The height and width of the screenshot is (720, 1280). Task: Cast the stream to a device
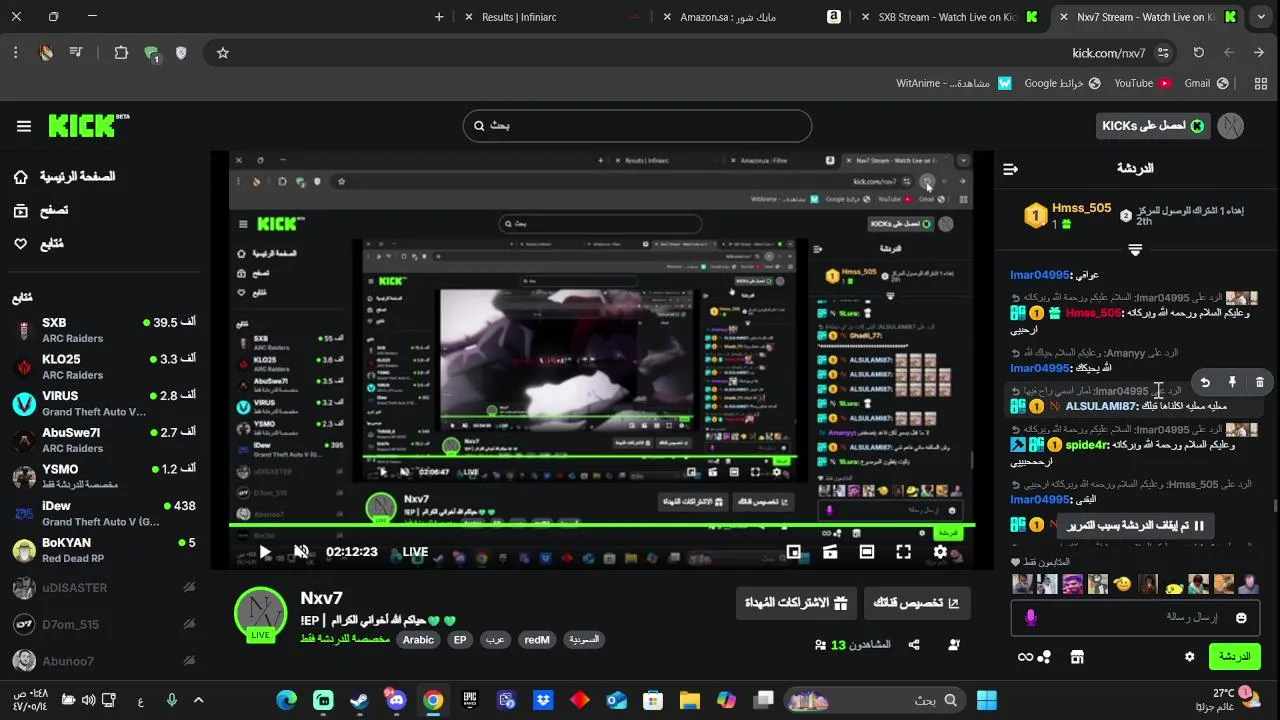tap(830, 552)
